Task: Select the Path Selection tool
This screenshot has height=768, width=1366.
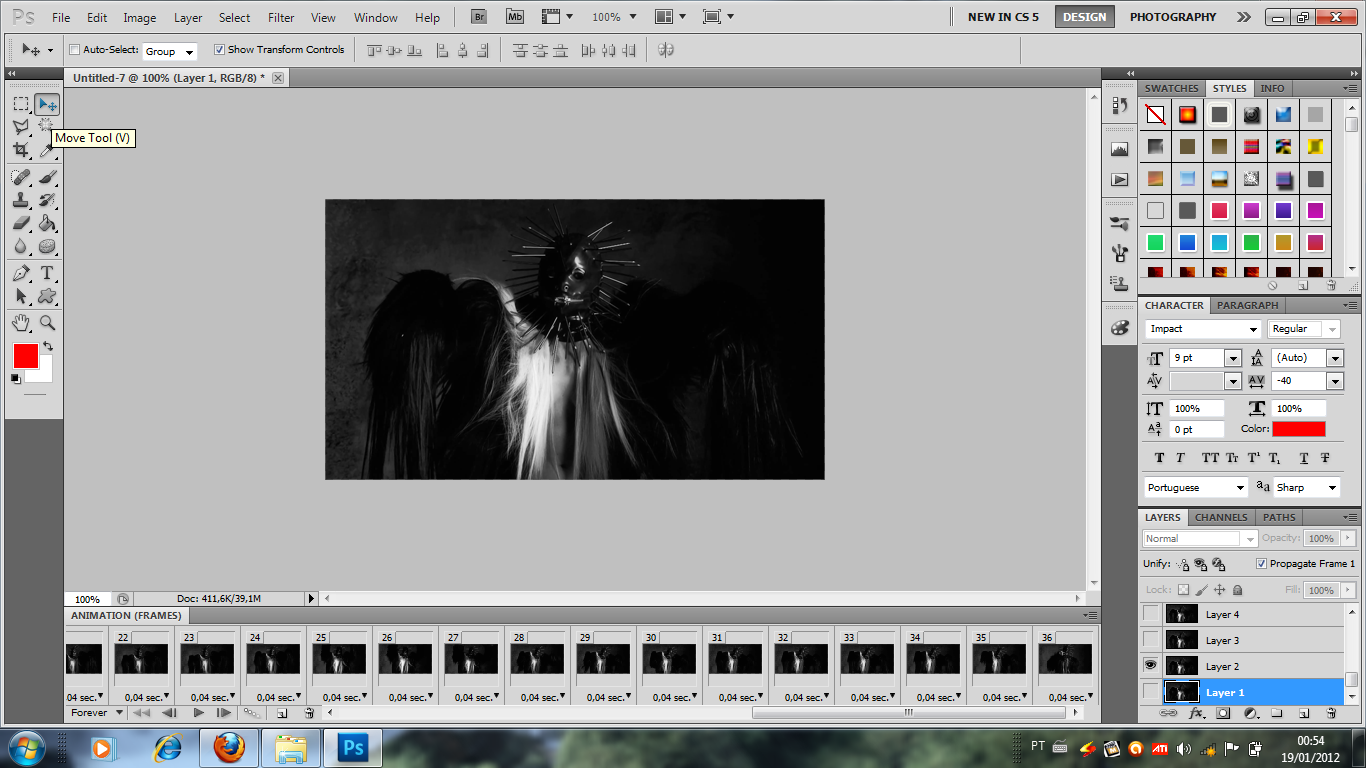Action: pos(21,296)
